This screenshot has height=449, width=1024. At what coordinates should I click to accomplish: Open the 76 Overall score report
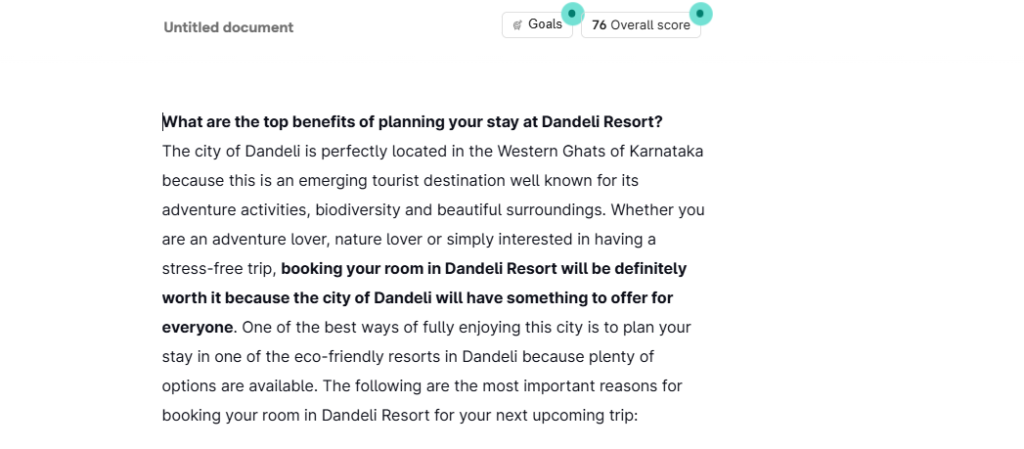tap(640, 25)
